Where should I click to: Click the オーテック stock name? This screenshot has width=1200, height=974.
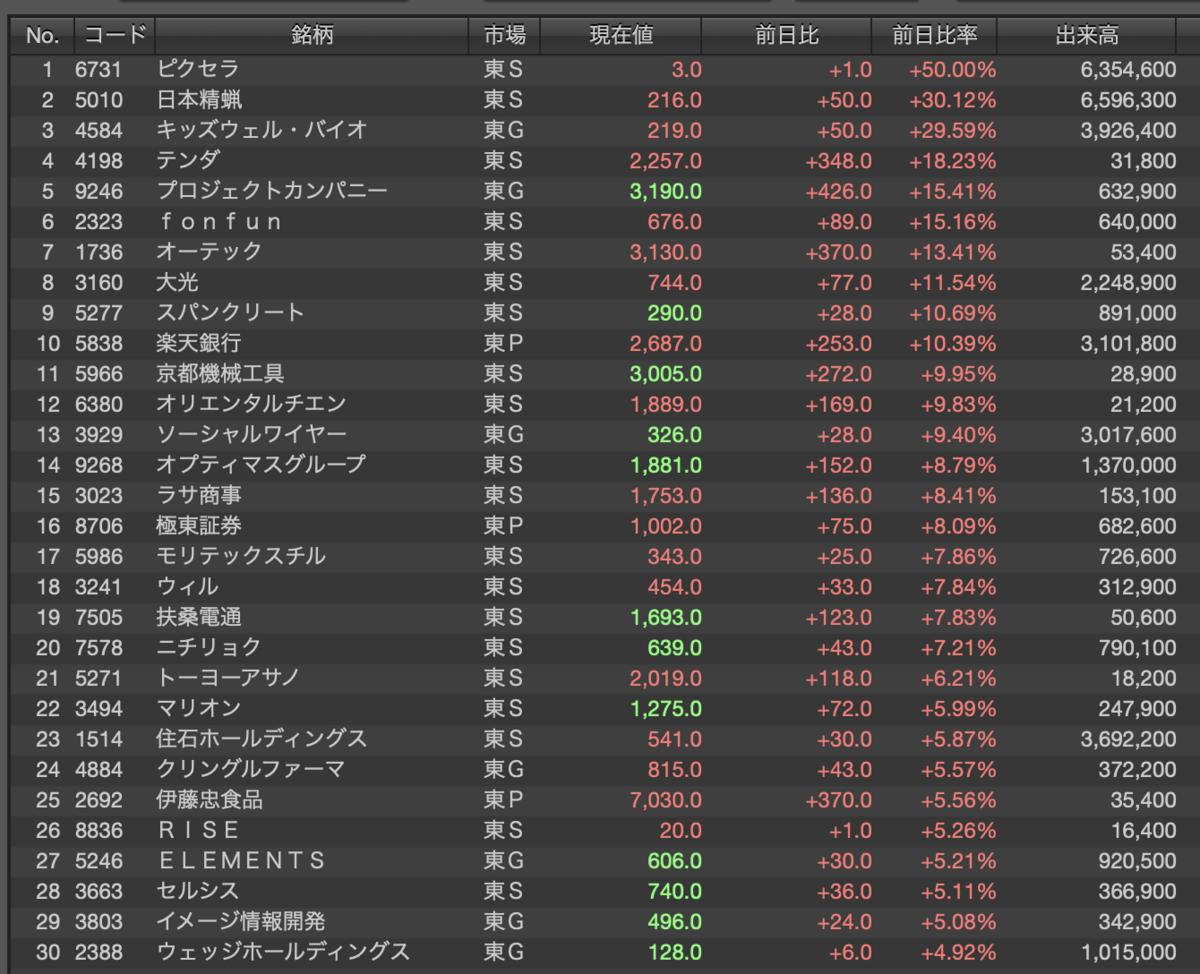[x=209, y=252]
